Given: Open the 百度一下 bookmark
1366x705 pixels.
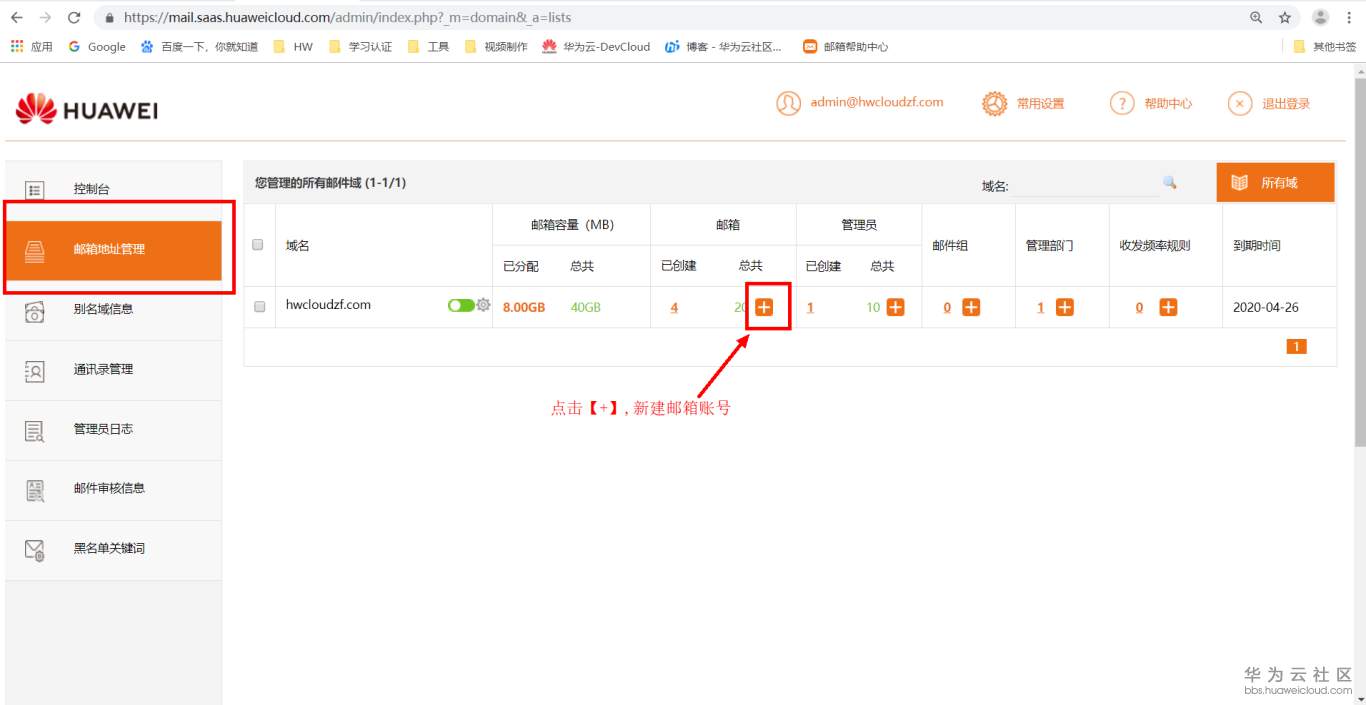Looking at the screenshot, I should [x=199, y=46].
